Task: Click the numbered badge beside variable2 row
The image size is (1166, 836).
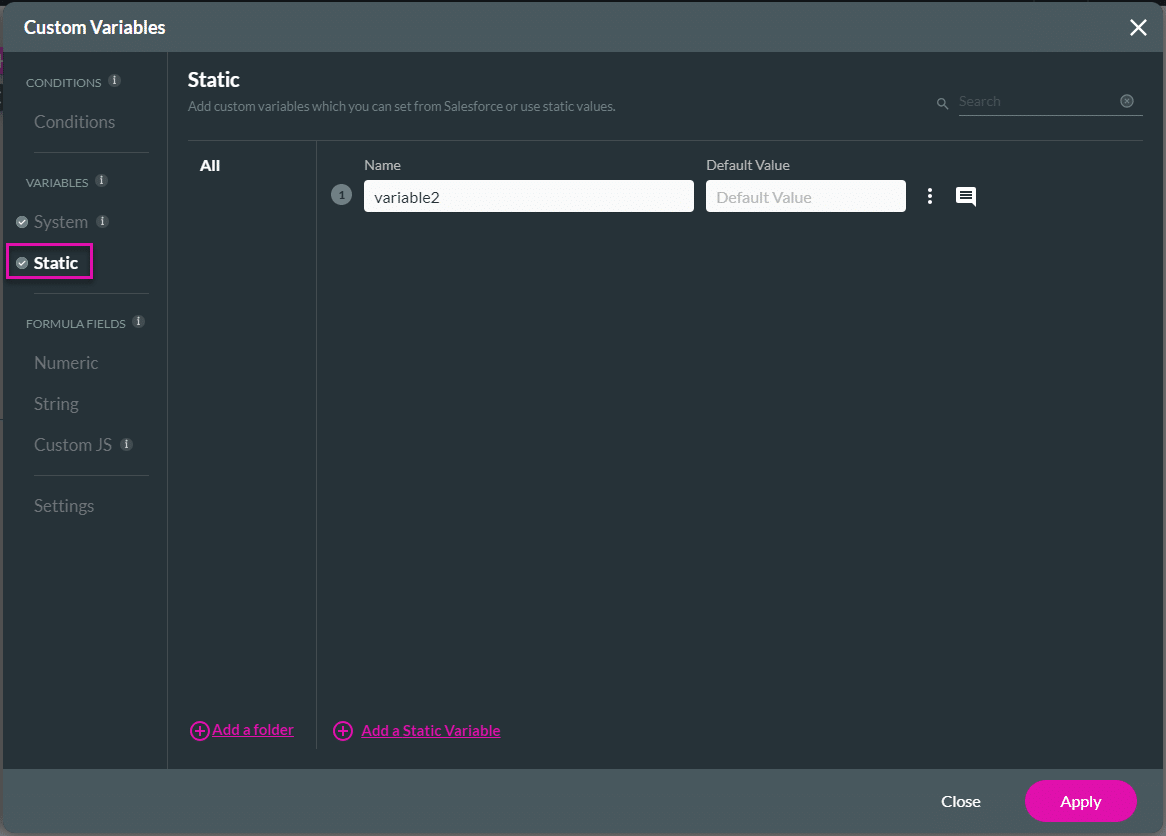Action: point(341,195)
